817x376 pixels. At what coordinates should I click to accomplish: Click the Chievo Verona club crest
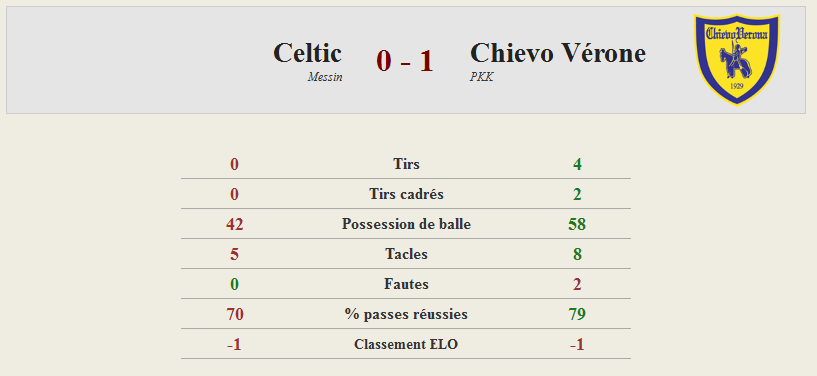point(737,59)
